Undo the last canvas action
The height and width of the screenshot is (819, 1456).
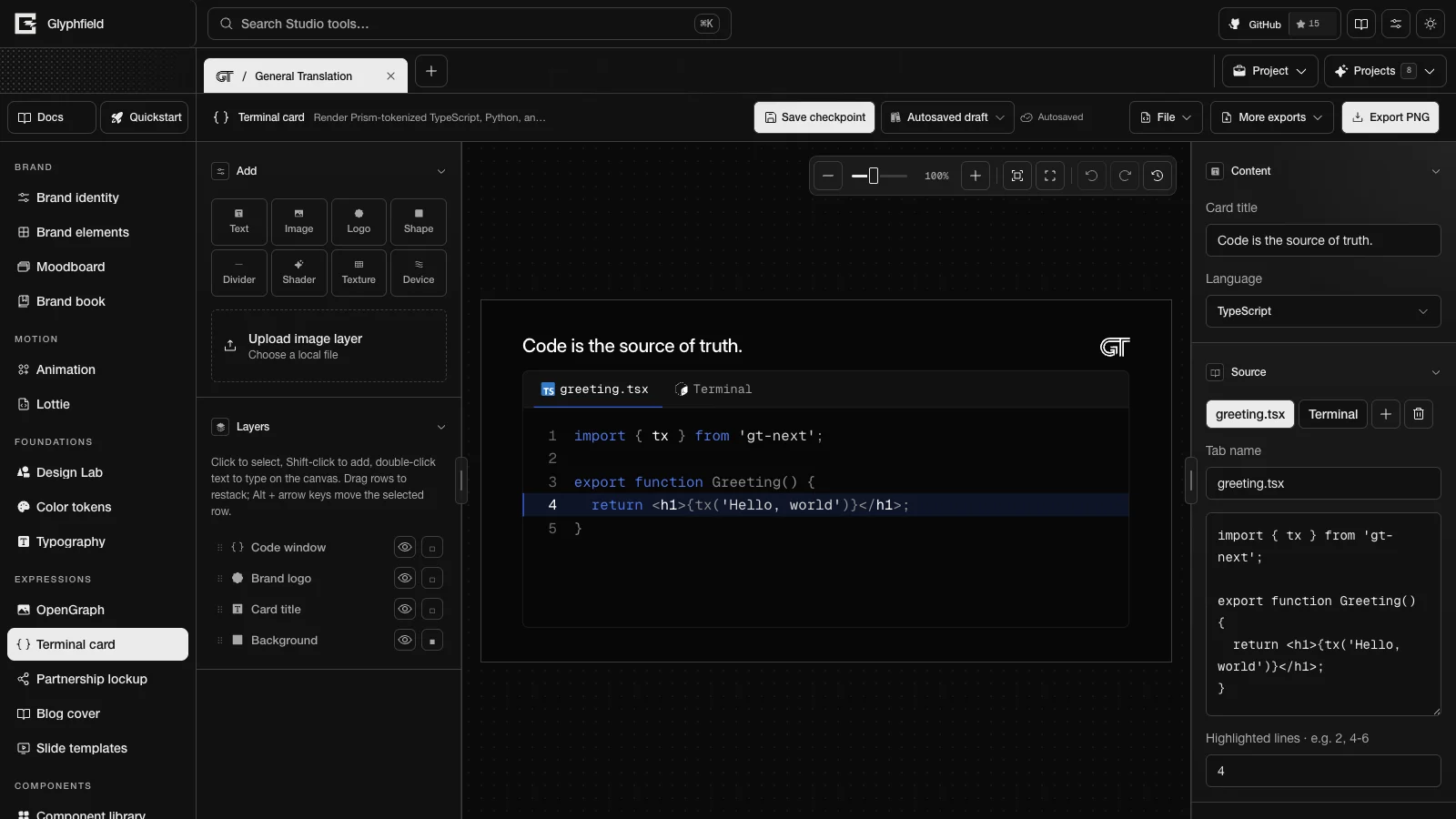click(1092, 176)
